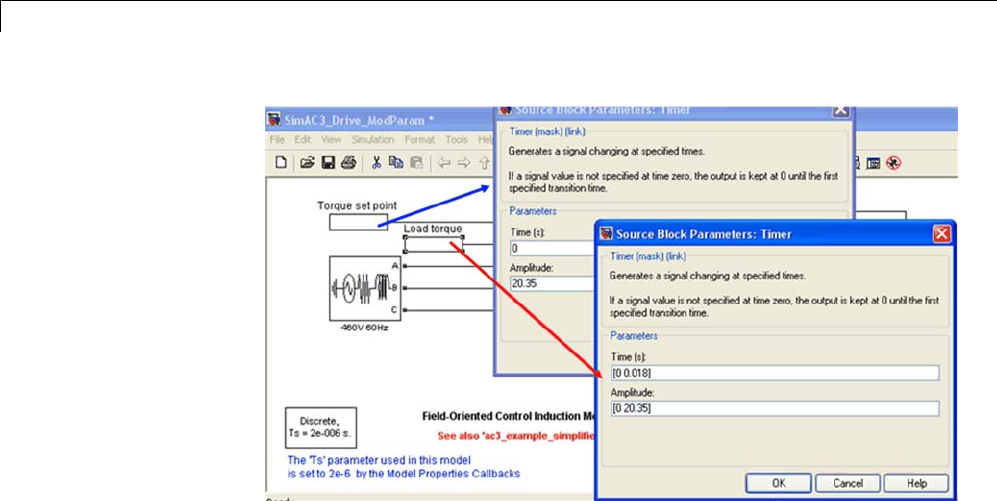Select the Load torque block
This screenshot has width=997, height=501.
434,244
